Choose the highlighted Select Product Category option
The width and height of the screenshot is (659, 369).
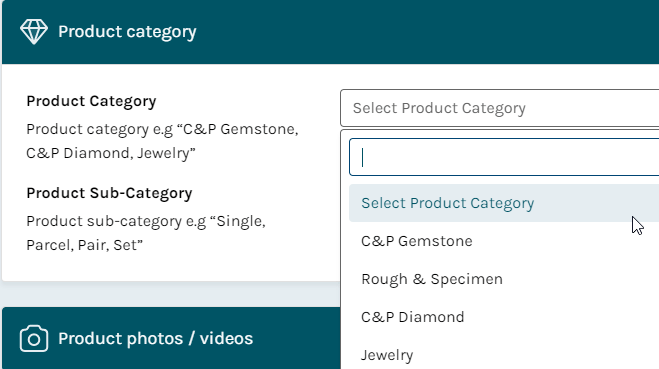504,203
